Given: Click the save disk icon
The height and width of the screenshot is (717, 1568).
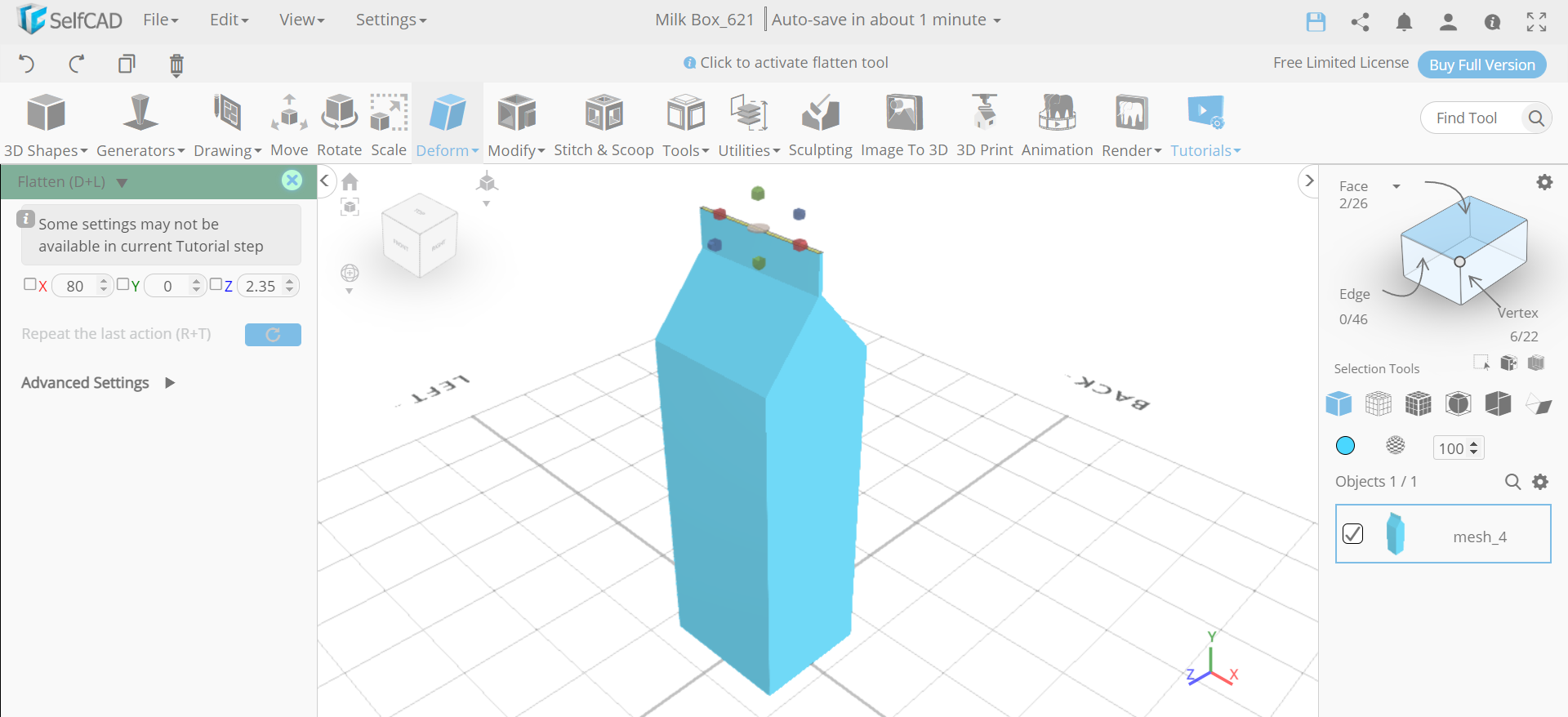Looking at the screenshot, I should click(1316, 22).
